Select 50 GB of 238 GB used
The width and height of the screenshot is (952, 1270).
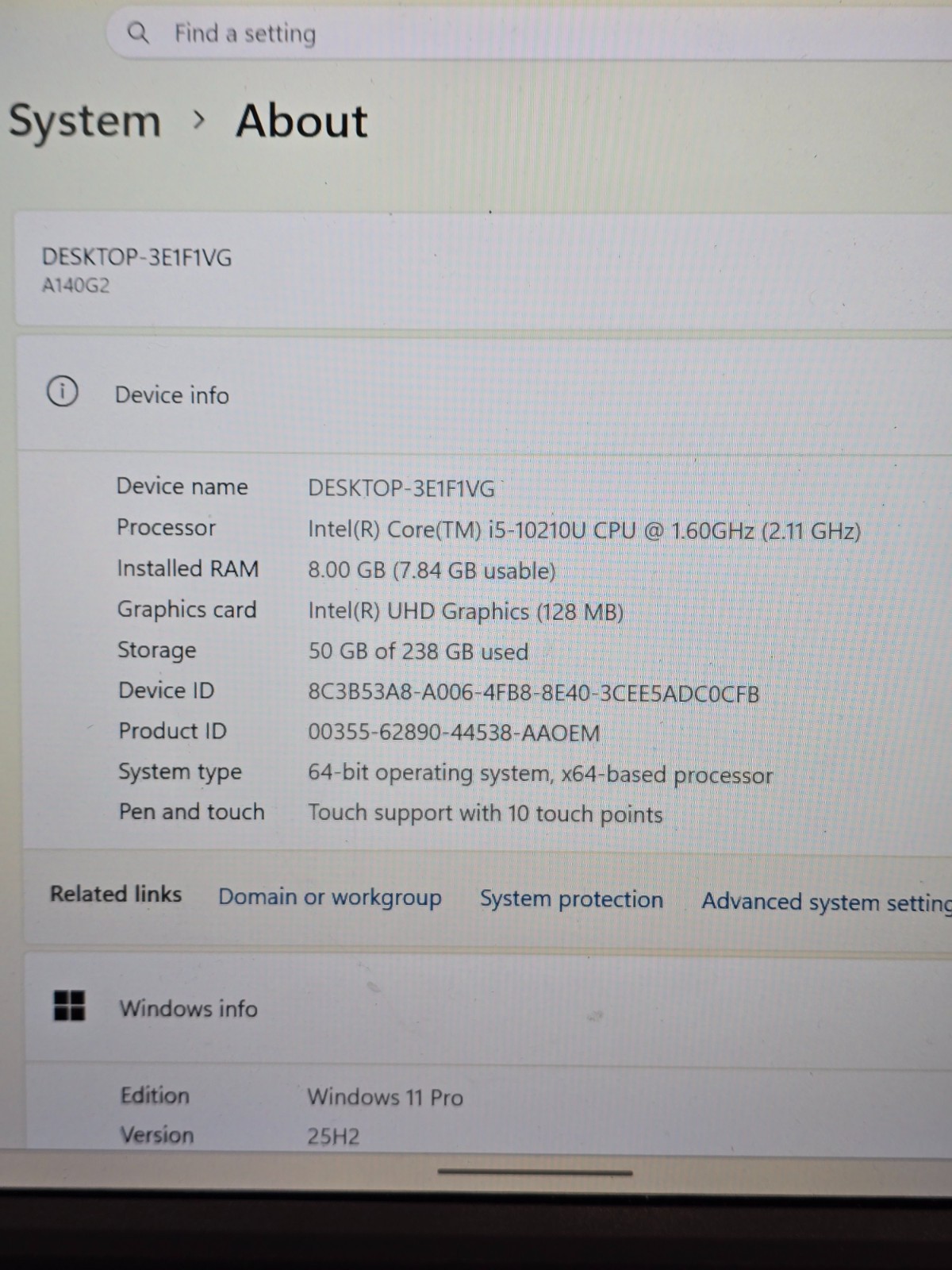click(418, 652)
